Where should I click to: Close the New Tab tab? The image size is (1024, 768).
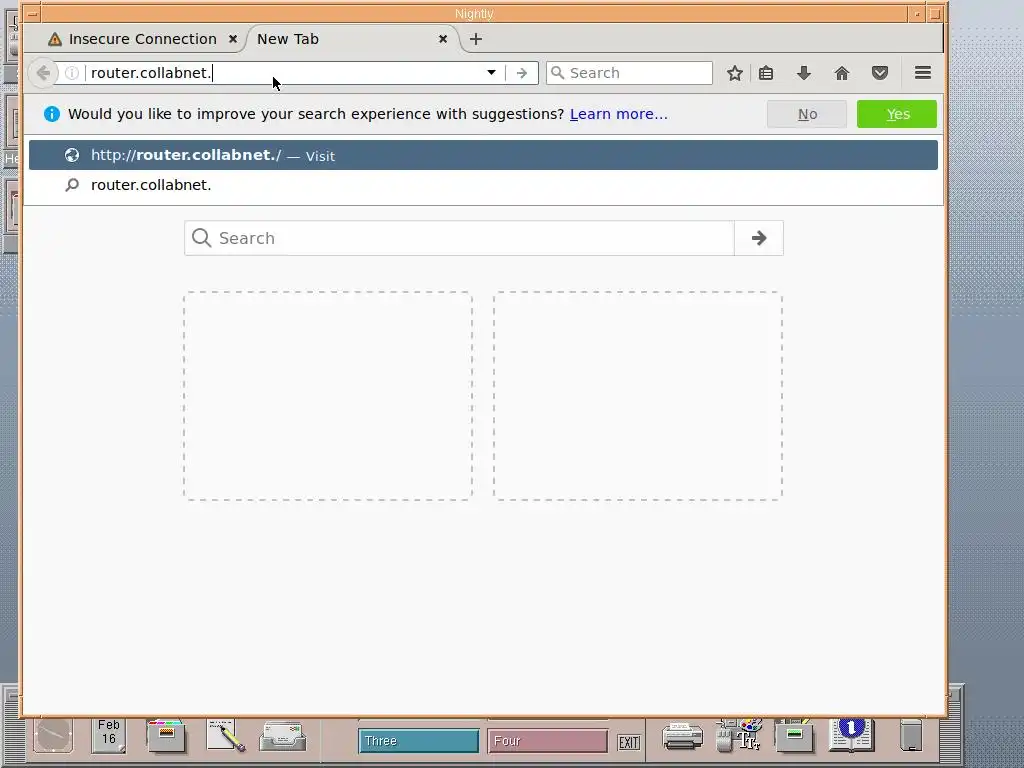click(x=443, y=39)
